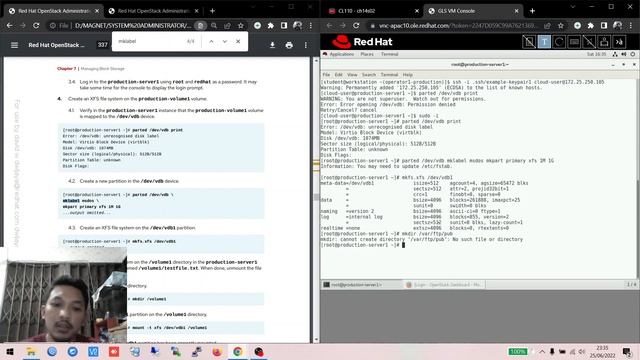Share the PDF page from address bar
Screen dimensions: 640x360
[x=227, y=25]
